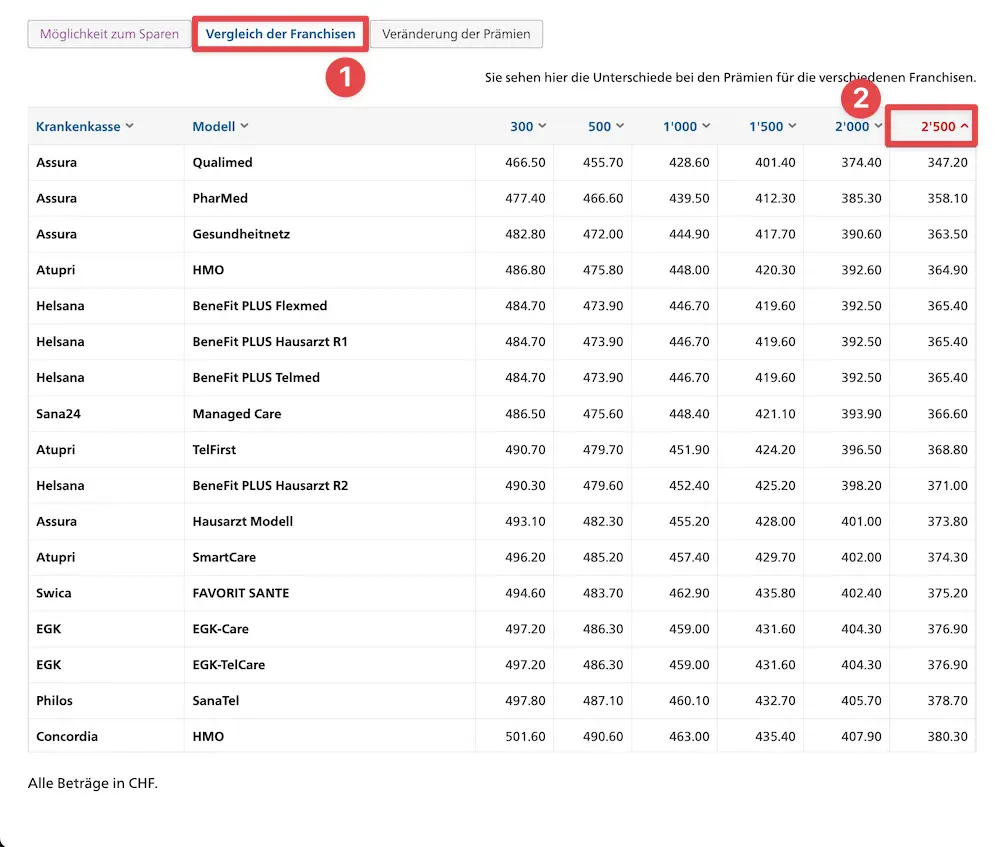Viewport: 1000px width, 847px height.
Task: Sort by the 1'000 franchise column
Action: (686, 126)
